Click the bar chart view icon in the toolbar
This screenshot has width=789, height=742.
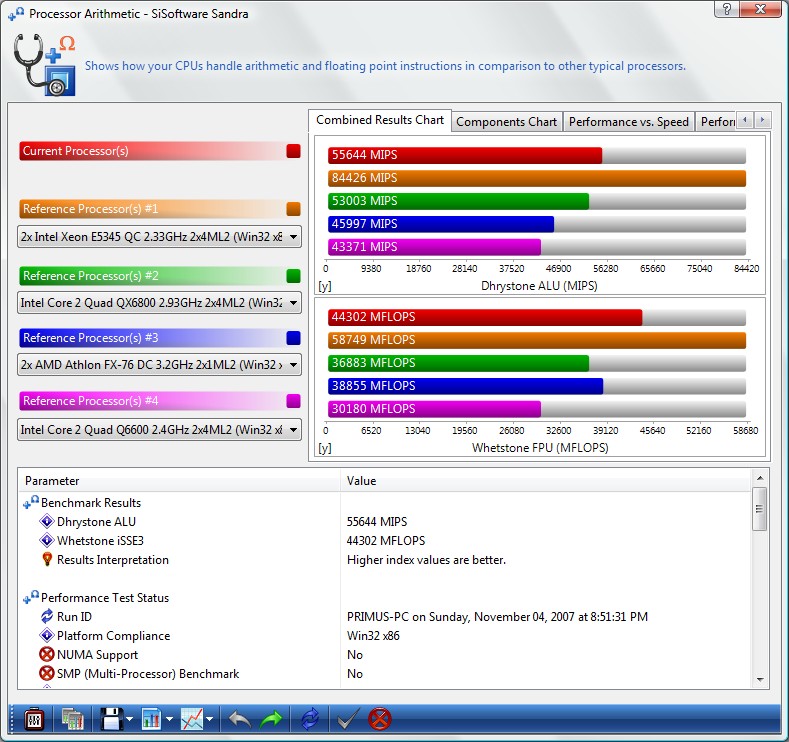(151, 719)
